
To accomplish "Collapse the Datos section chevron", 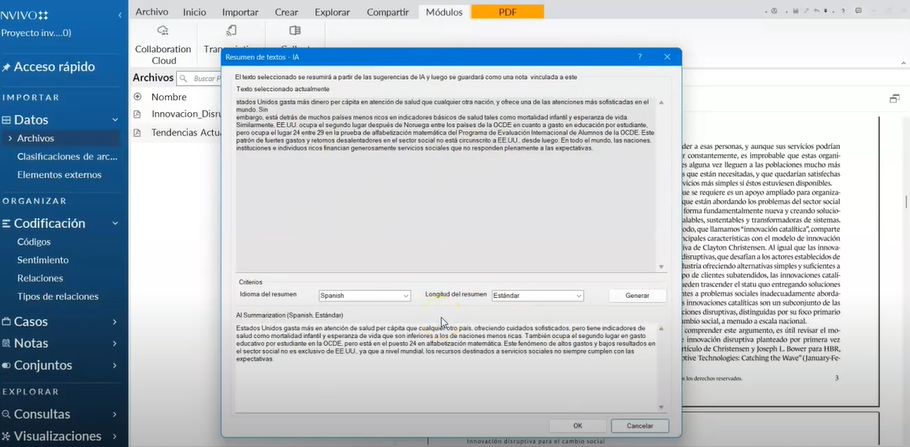I will click(x=115, y=120).
